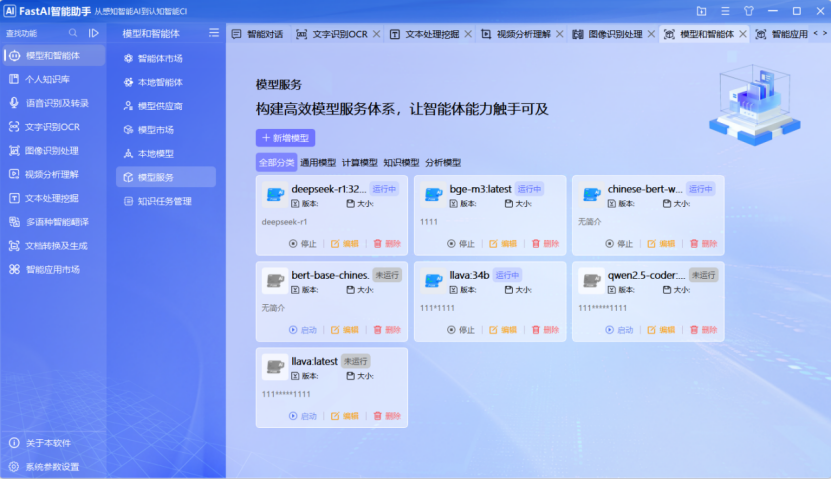The image size is (831, 480).
Task: Edit the deepseek-r1:32 model
Action: [x=344, y=244]
